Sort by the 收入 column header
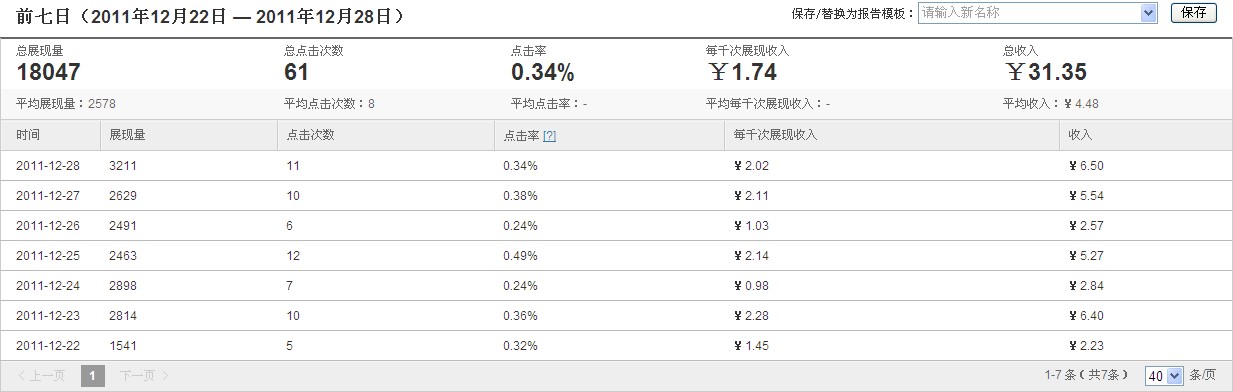 [1080, 135]
